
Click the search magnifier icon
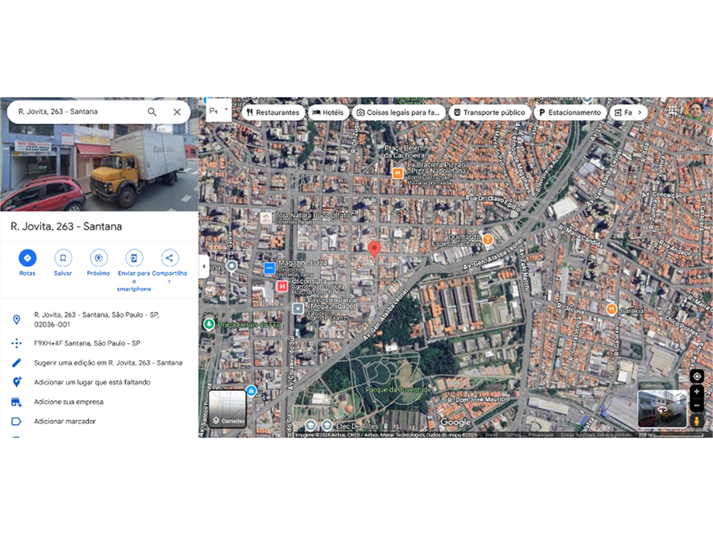point(152,112)
